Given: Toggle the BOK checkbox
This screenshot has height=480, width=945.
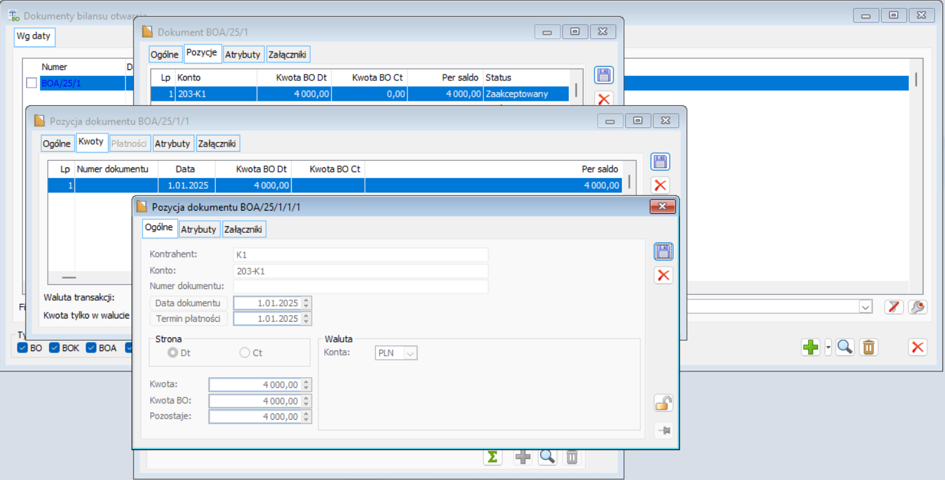Looking at the screenshot, I should [54, 348].
